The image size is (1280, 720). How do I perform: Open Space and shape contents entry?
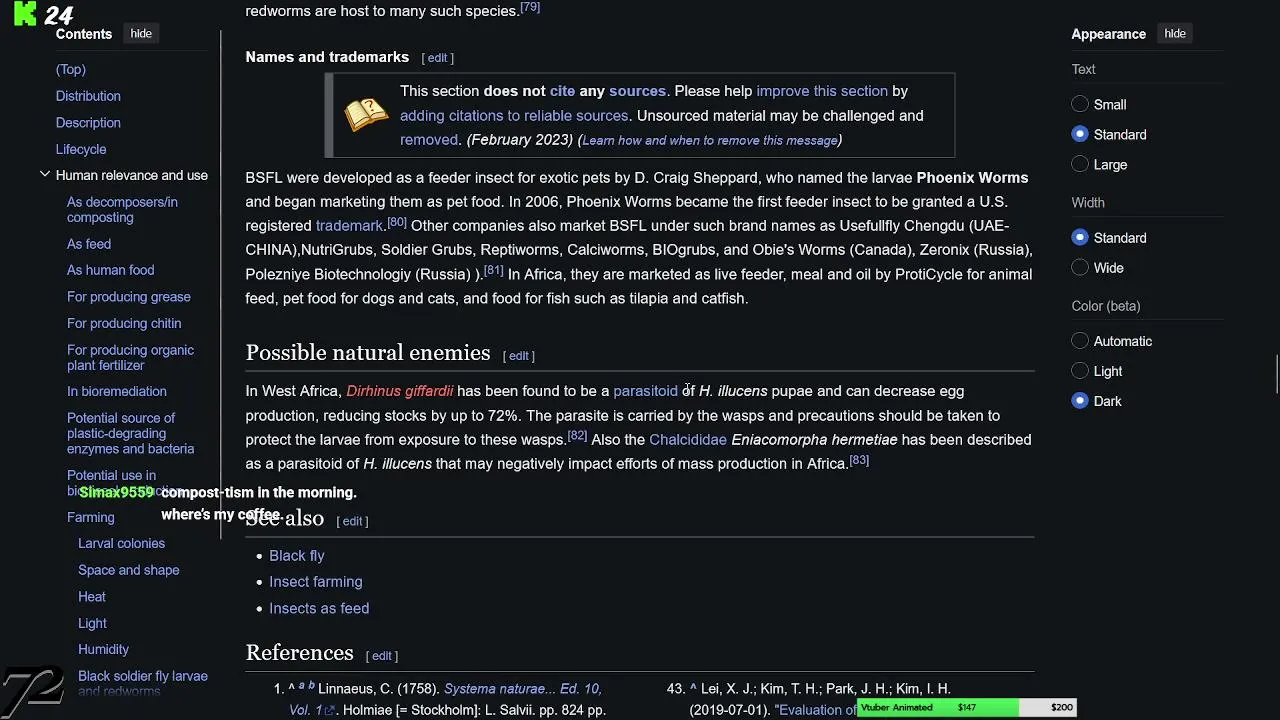click(x=128, y=570)
